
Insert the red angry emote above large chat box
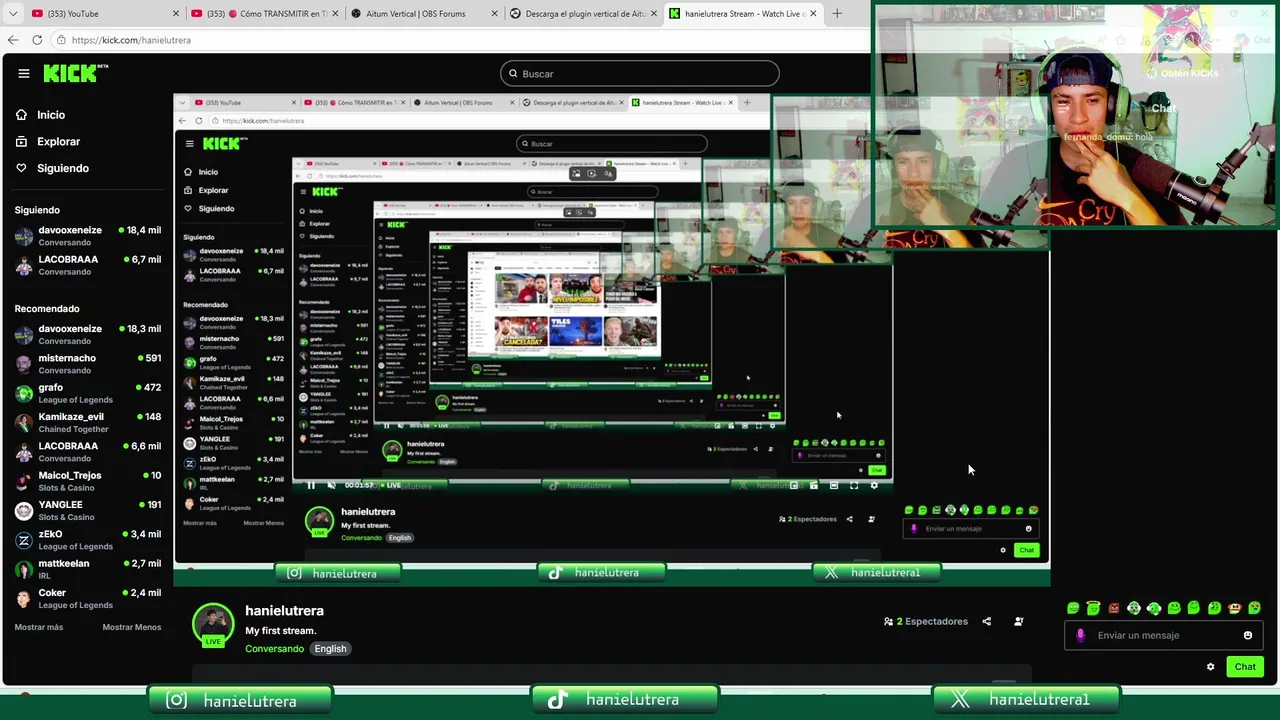tap(1113, 608)
